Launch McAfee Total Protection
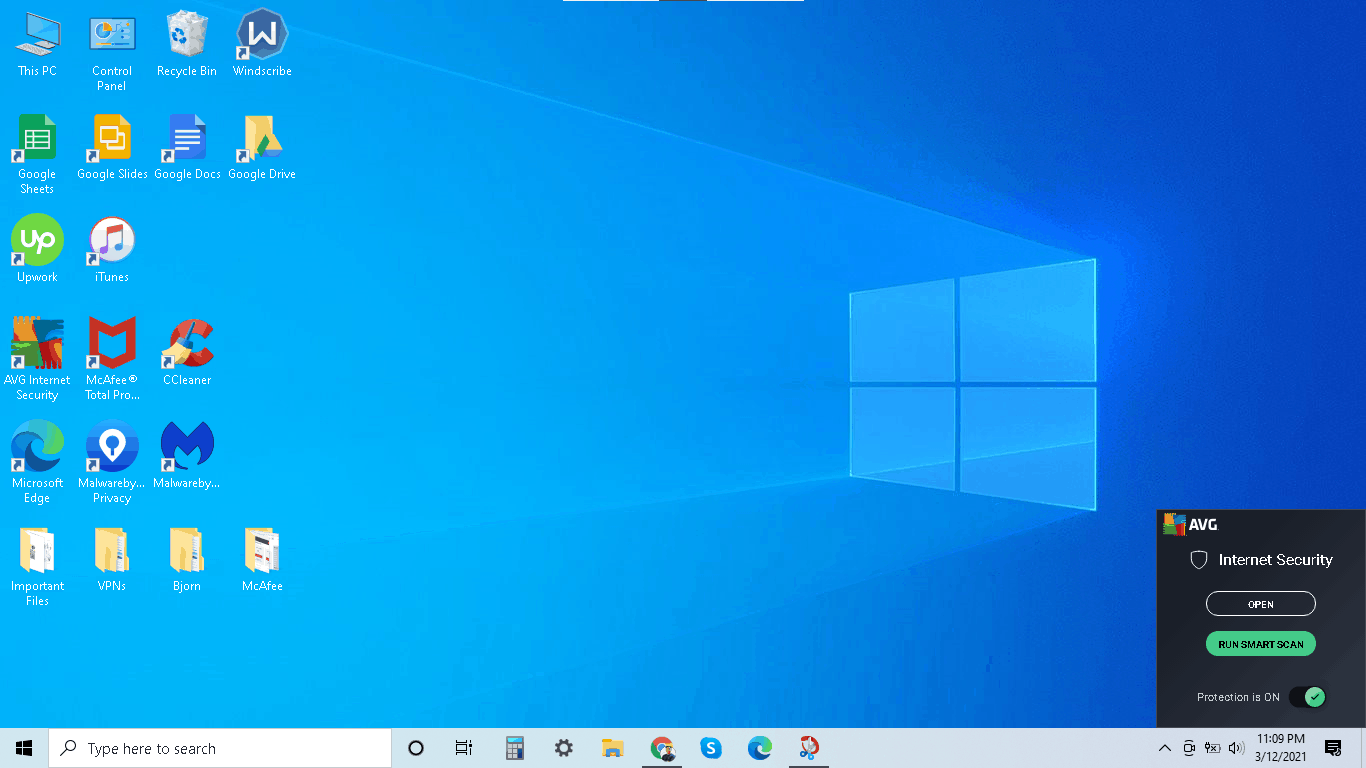This screenshot has width=1366, height=768. click(x=111, y=345)
